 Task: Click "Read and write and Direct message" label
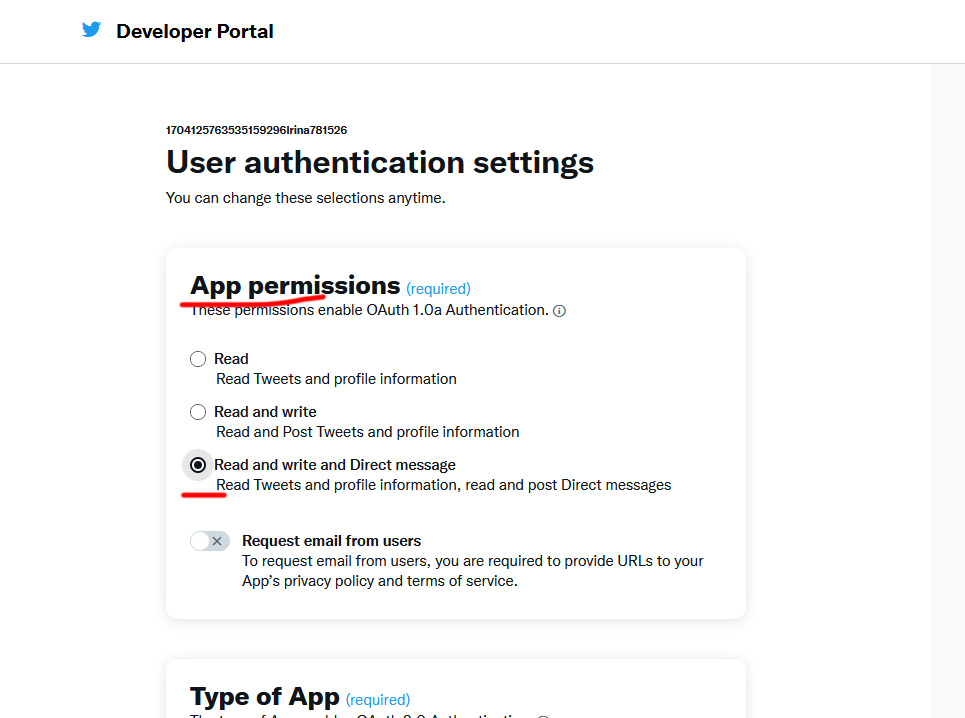tap(334, 465)
